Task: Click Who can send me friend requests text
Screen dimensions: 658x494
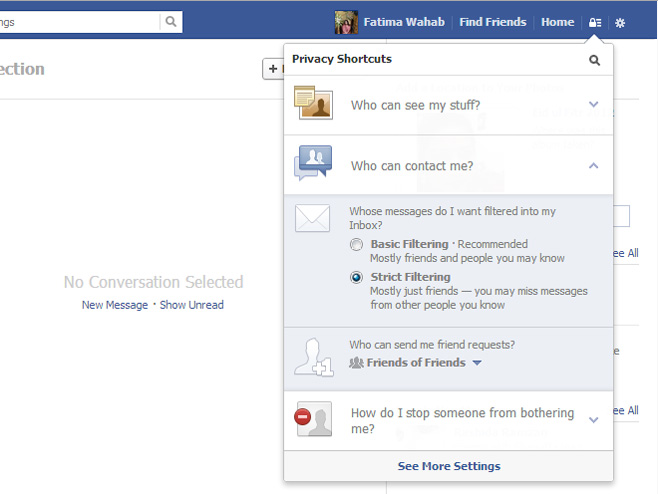Action: click(x=432, y=345)
